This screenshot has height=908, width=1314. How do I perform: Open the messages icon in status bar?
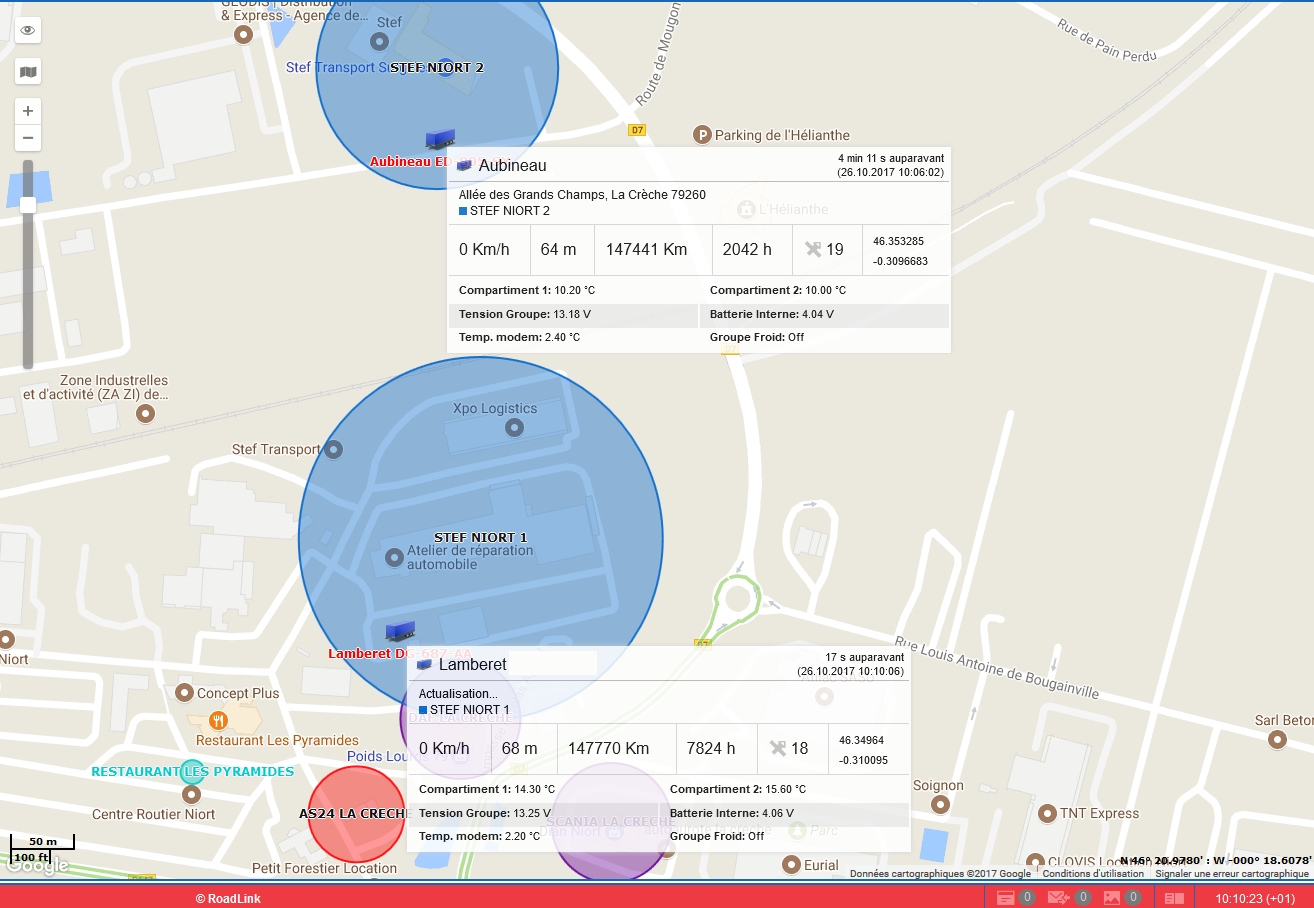pos(1006,898)
